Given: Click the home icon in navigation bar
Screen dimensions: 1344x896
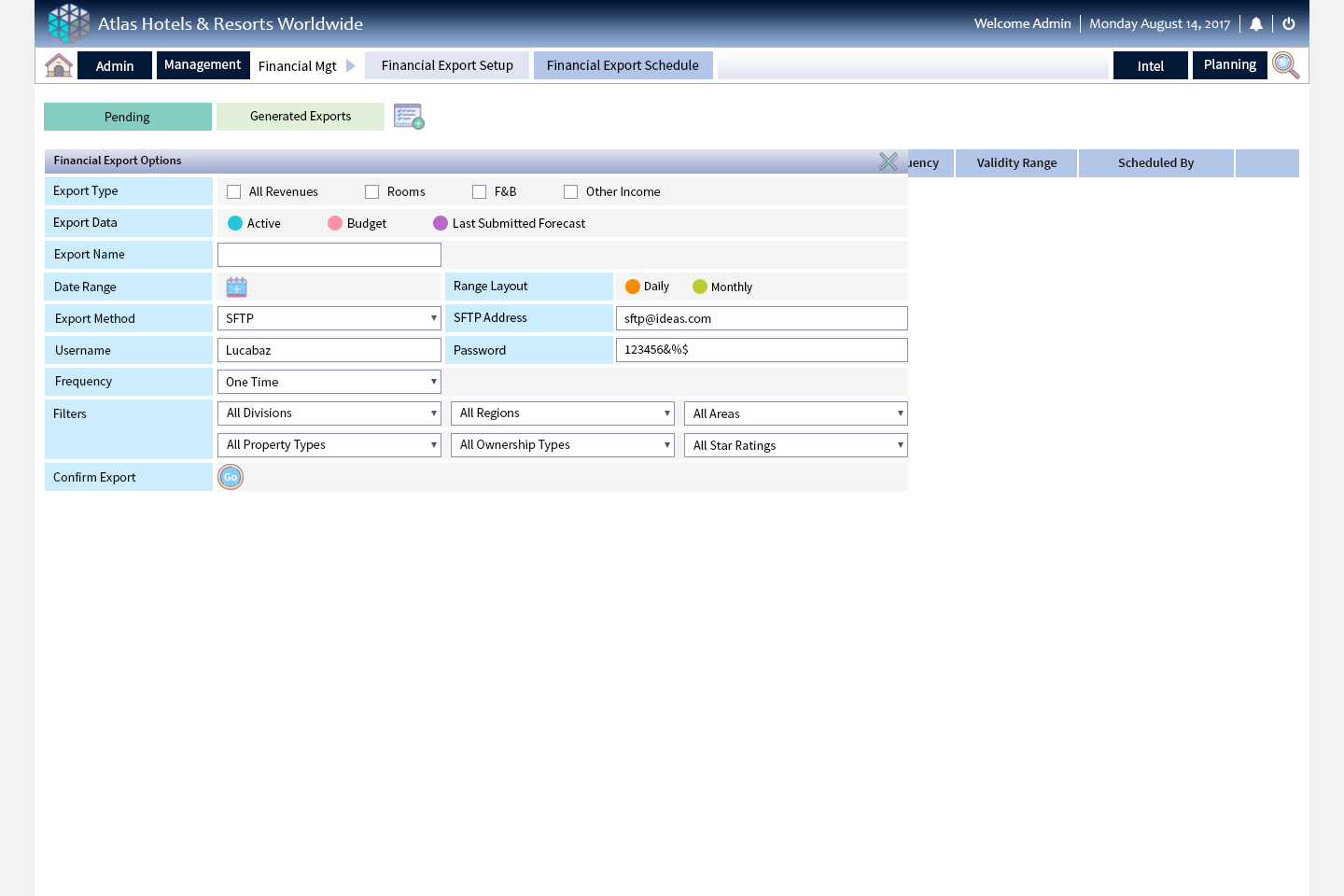Looking at the screenshot, I should (x=59, y=65).
